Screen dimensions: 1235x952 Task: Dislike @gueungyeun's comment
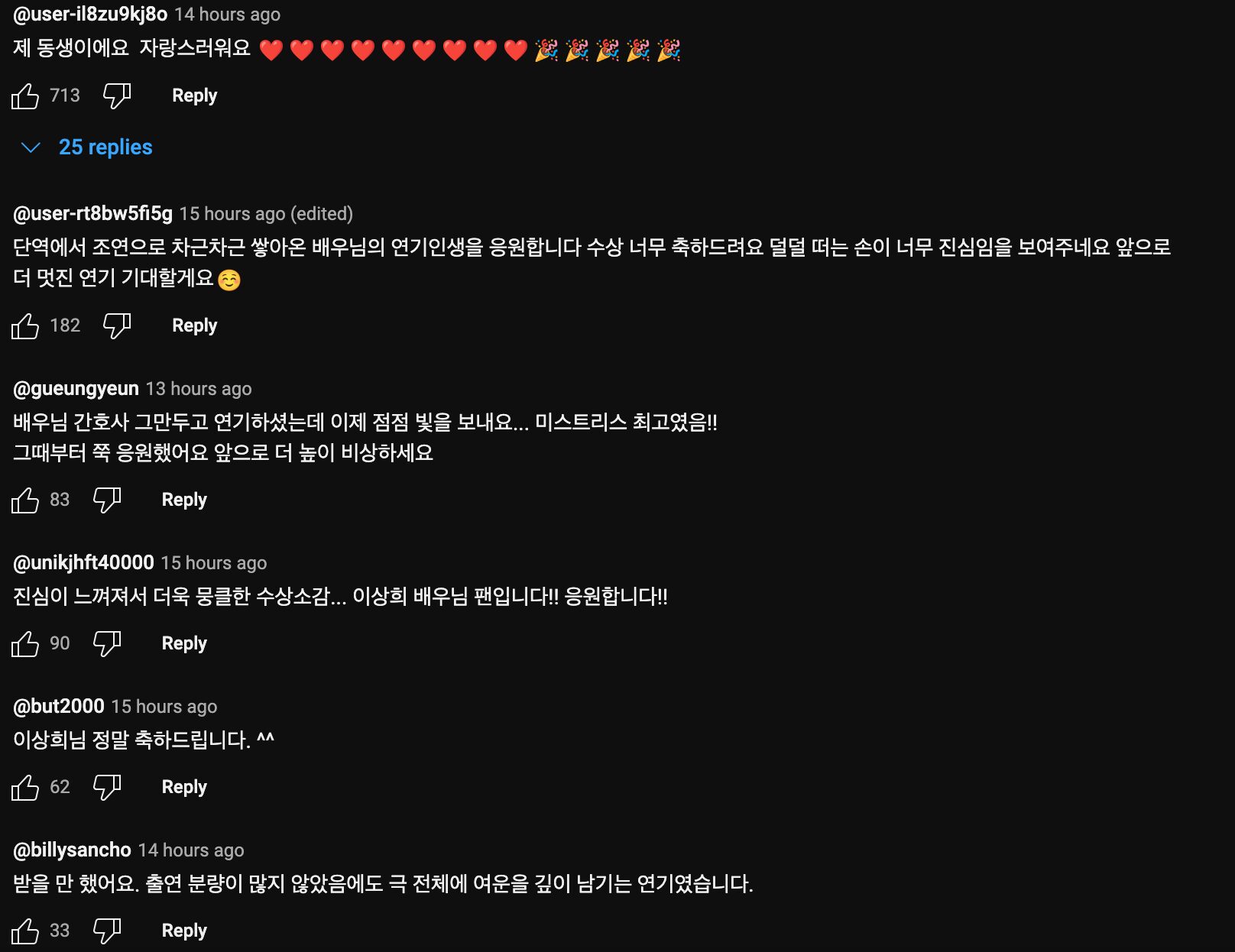point(107,500)
